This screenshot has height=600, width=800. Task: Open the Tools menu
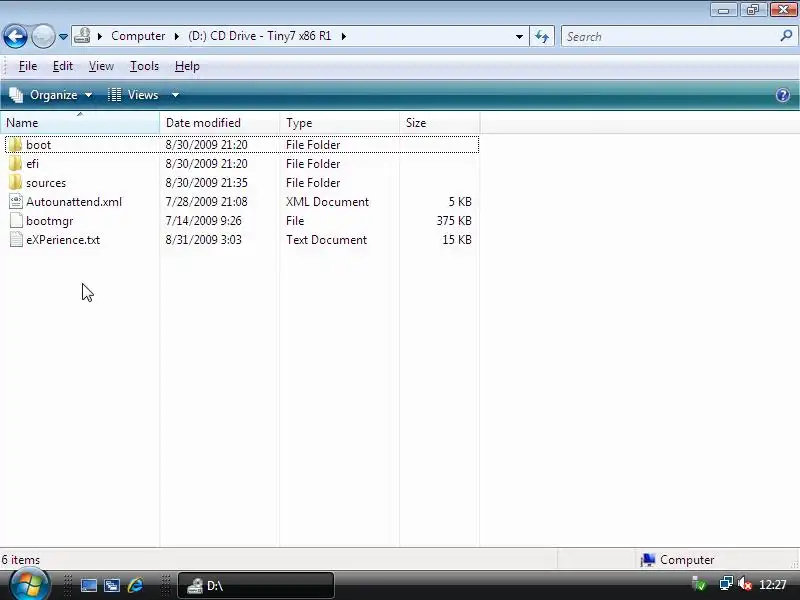tap(144, 66)
